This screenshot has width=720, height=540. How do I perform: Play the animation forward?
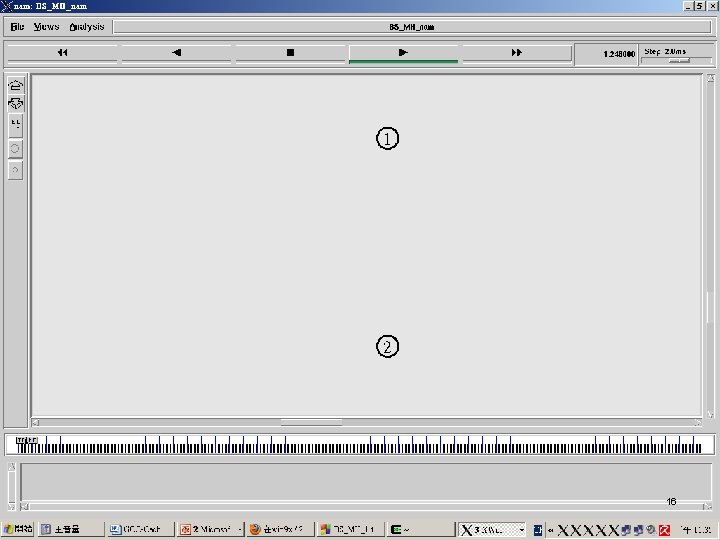coord(403,53)
